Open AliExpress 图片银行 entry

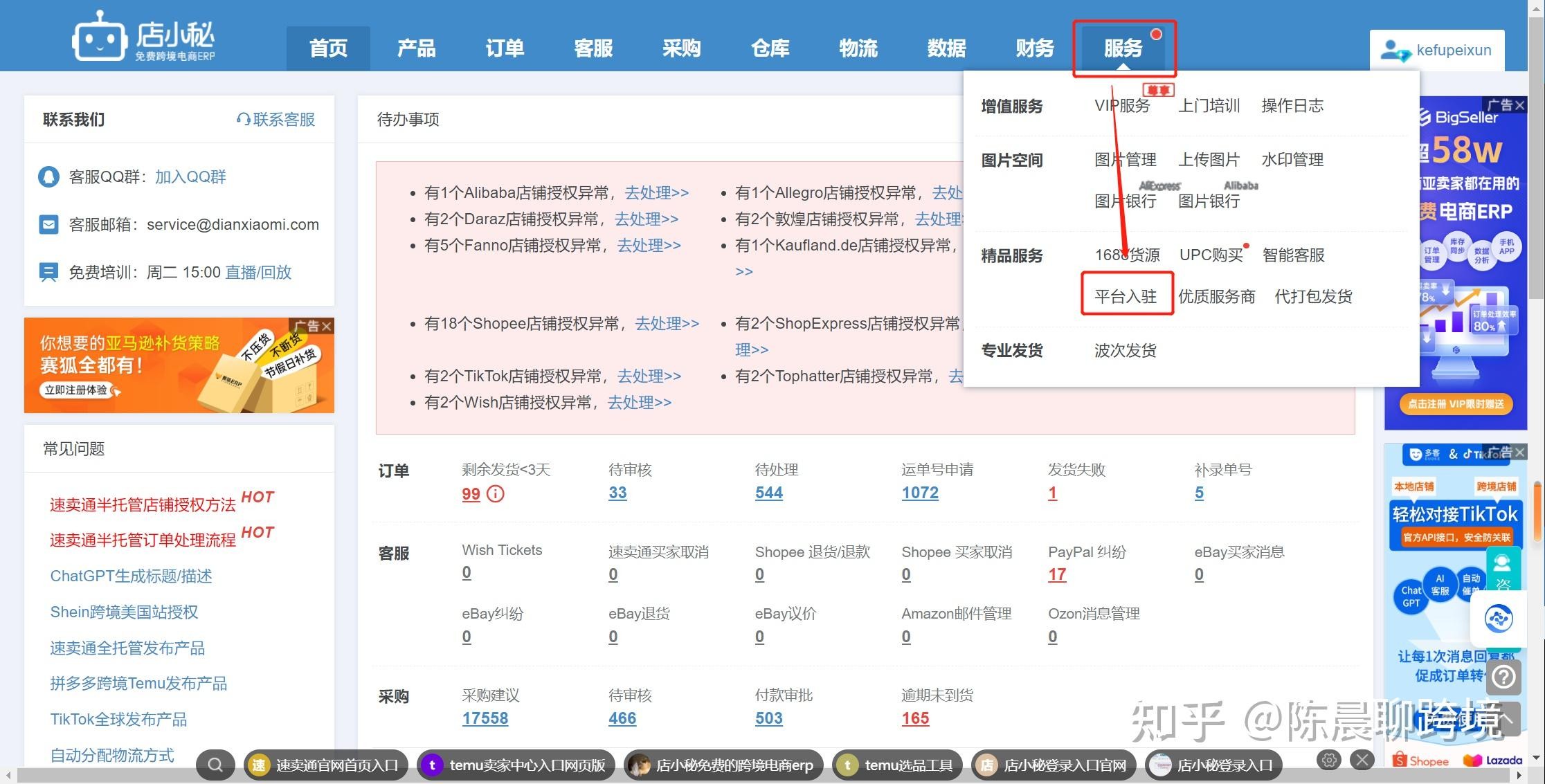tap(1126, 201)
